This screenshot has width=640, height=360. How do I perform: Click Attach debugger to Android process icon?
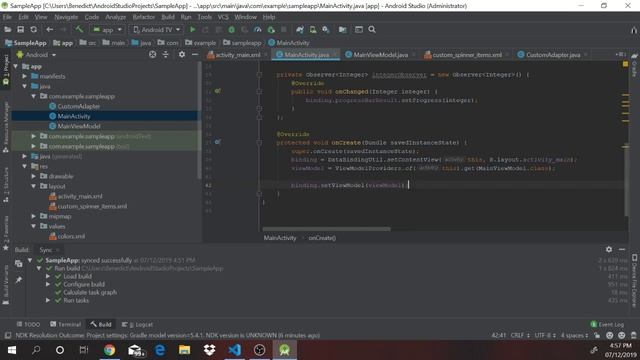coord(271,29)
